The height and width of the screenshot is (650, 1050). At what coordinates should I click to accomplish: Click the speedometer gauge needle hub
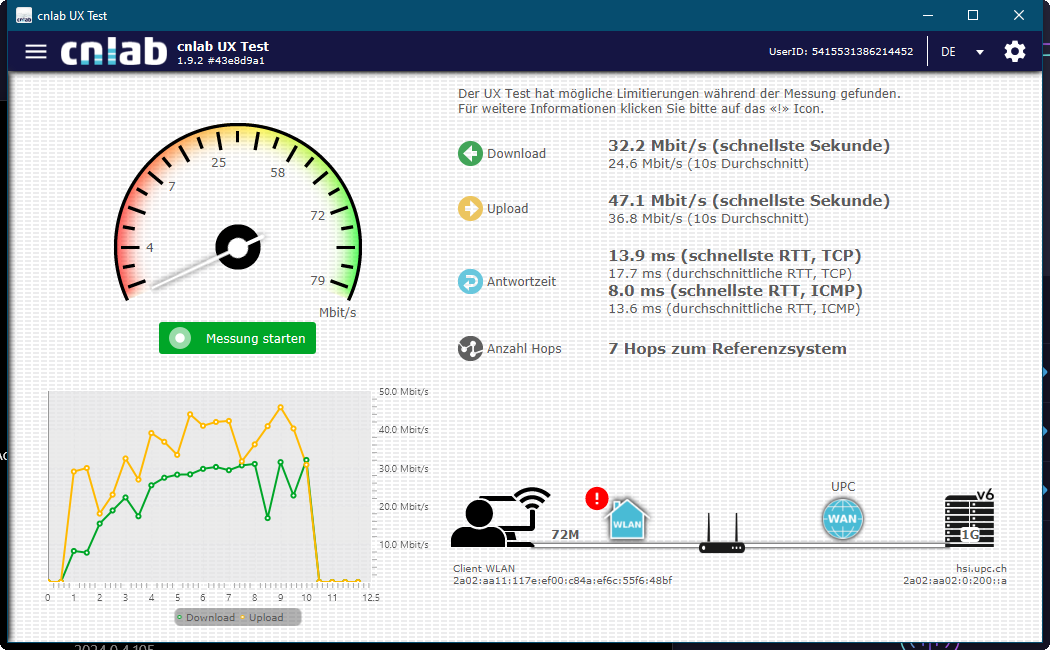tap(238, 248)
